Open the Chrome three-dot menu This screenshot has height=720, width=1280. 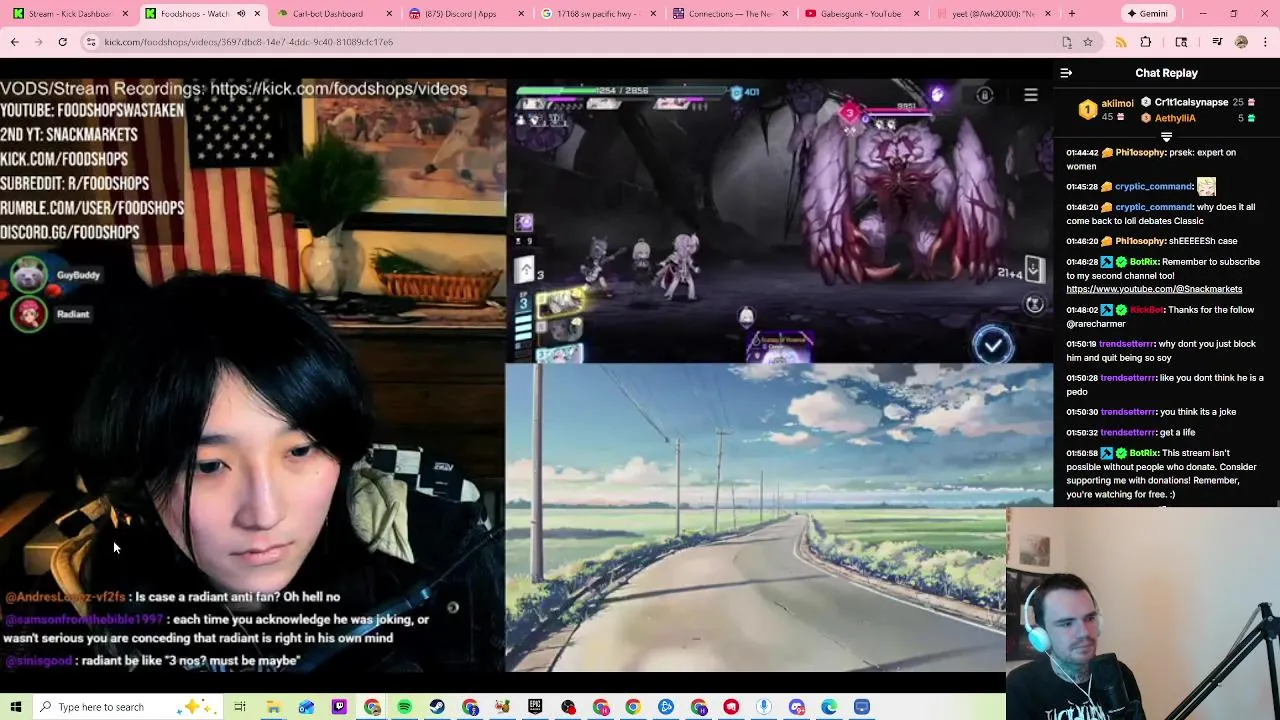1266,42
